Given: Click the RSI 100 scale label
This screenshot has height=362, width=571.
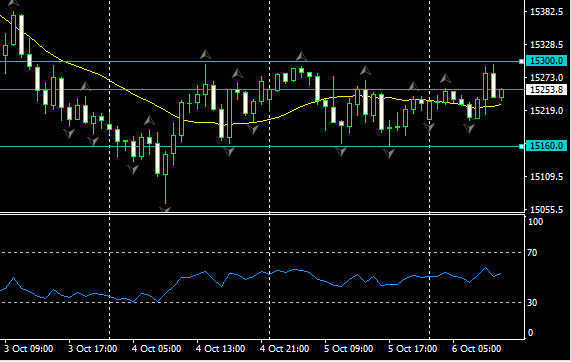Looking at the screenshot, I should click(535, 222).
